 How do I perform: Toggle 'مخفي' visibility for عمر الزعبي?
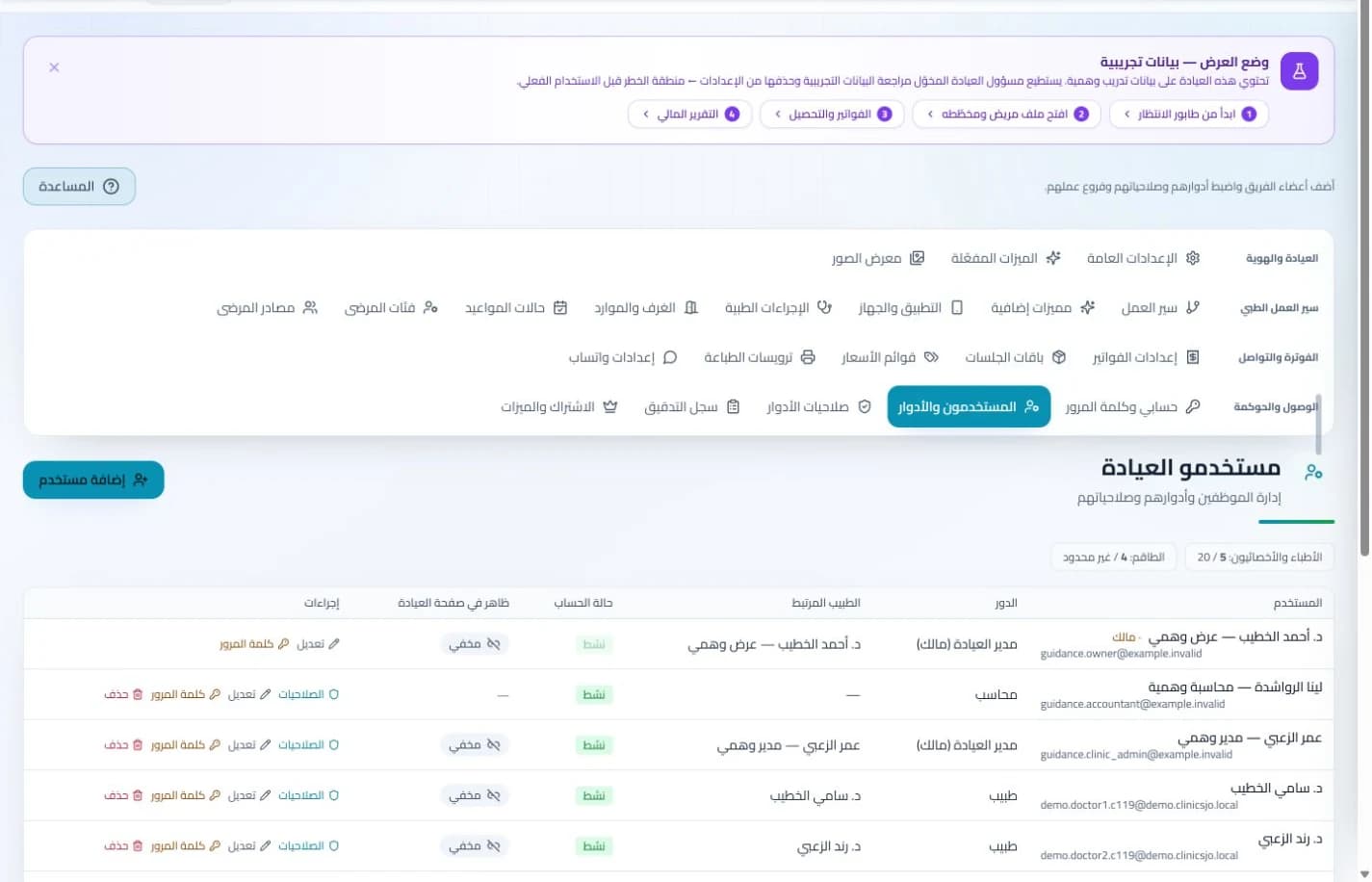tap(475, 745)
